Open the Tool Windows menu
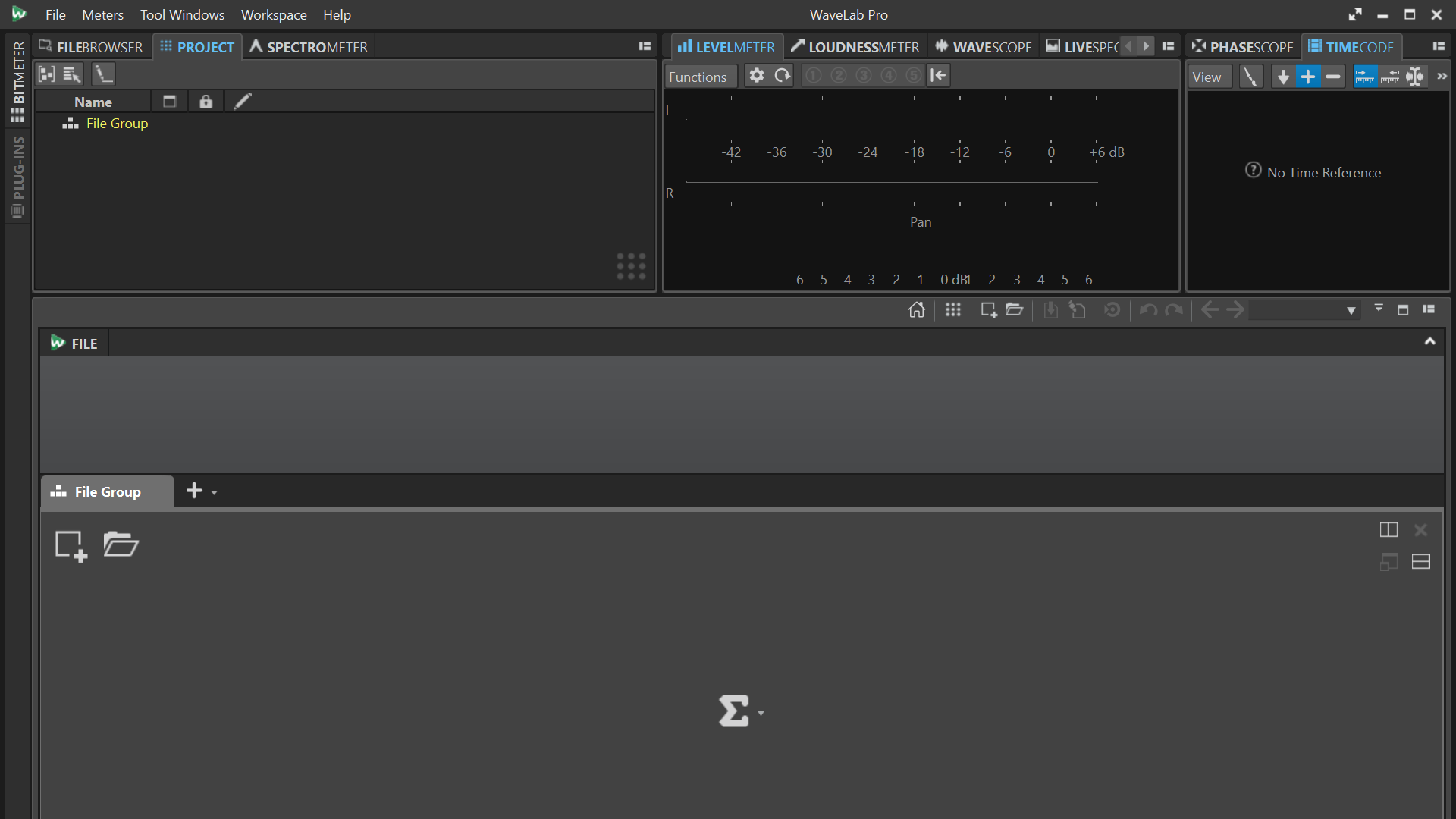The height and width of the screenshot is (819, 1456). coord(182,14)
